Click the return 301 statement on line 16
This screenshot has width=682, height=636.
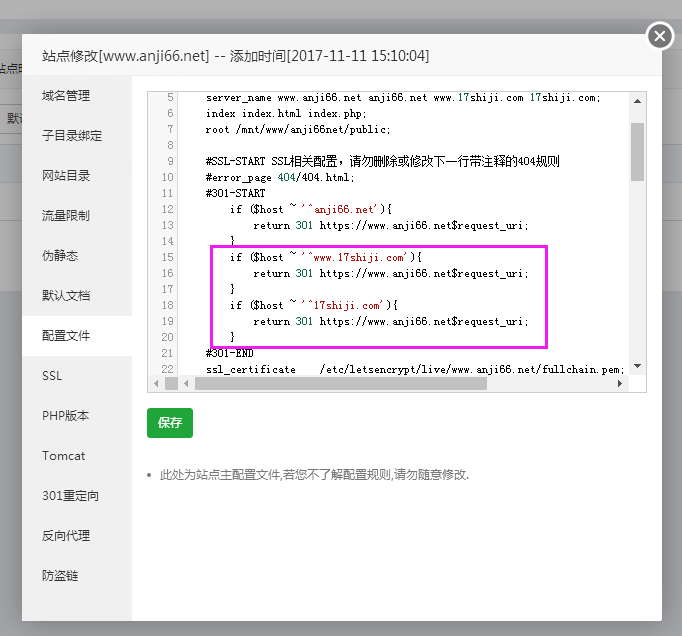pos(391,274)
